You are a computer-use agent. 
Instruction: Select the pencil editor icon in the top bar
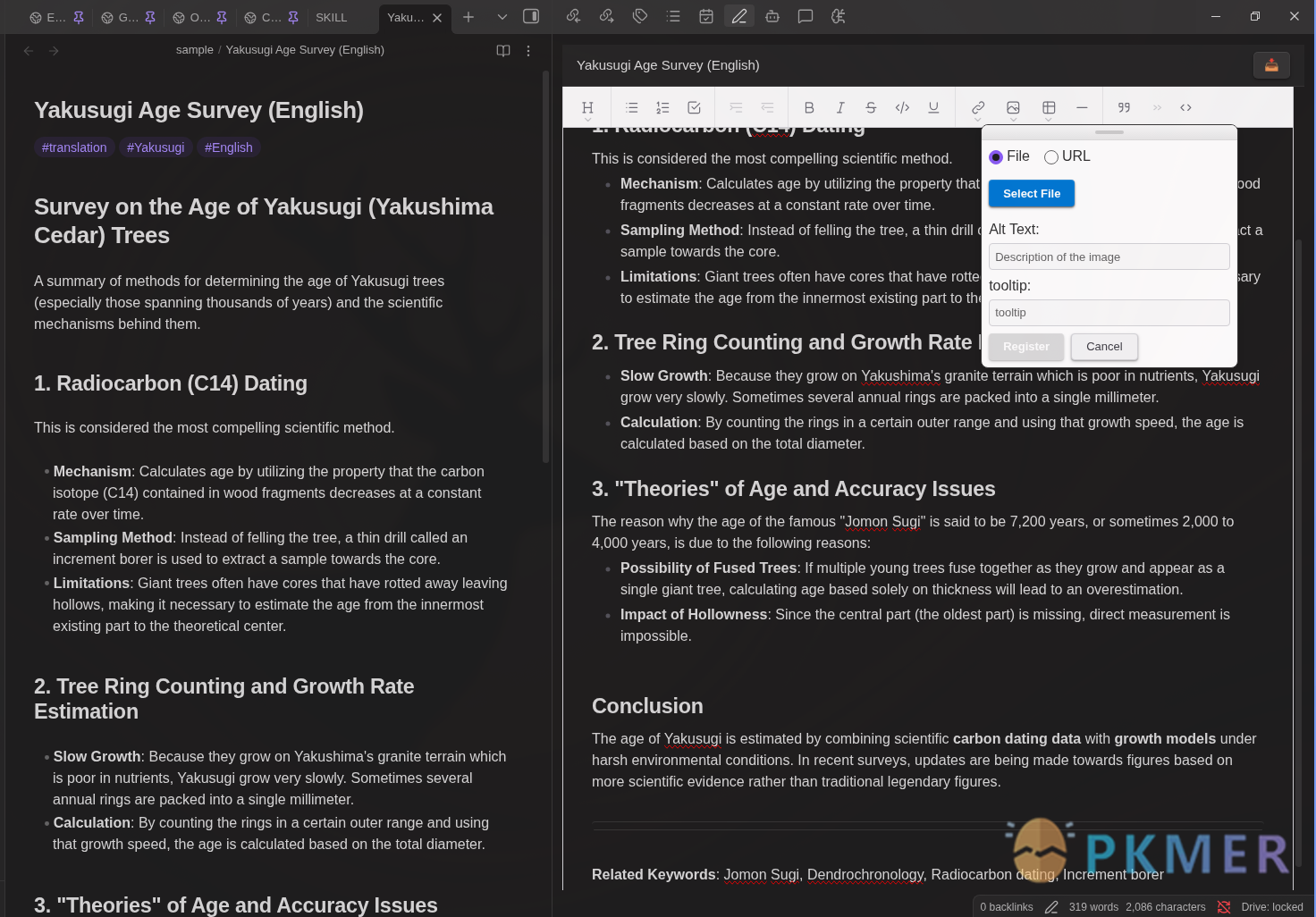coord(739,16)
